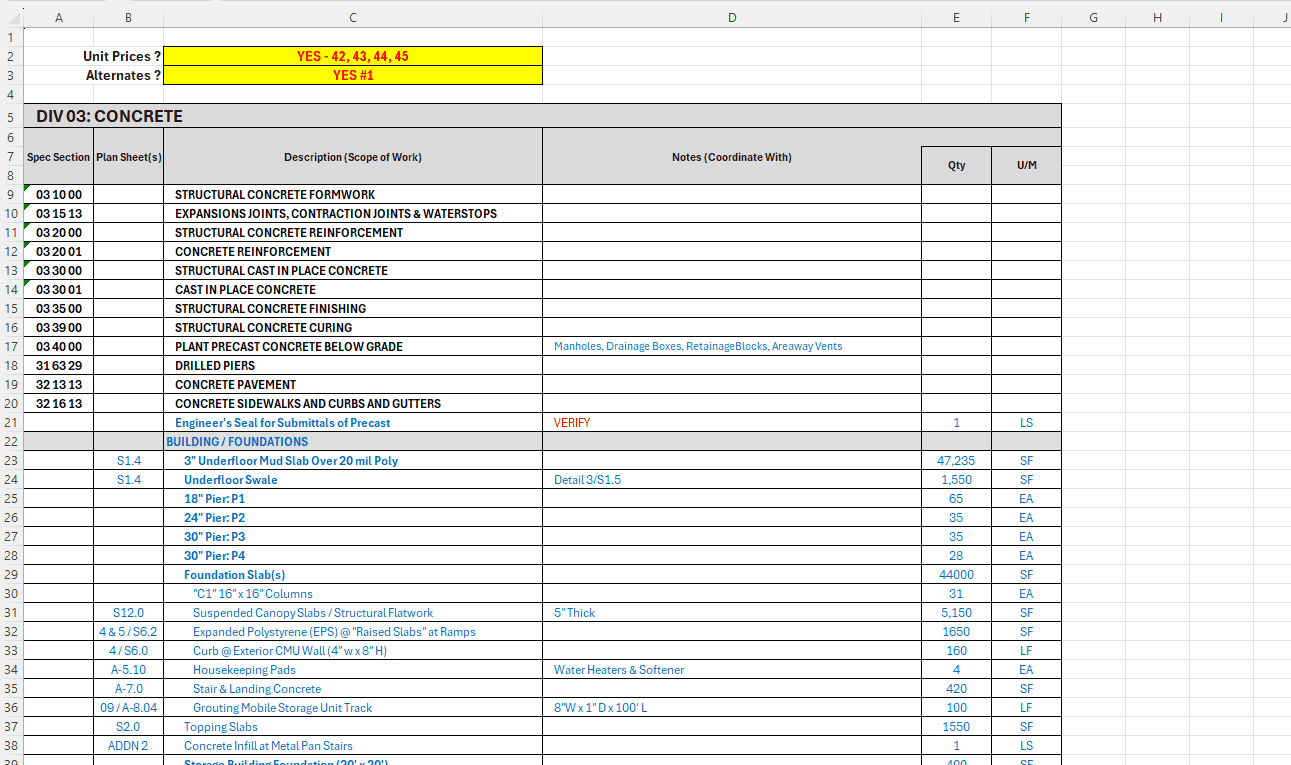The image size is (1291, 765).
Task: Click 'STRUCTURAL CAST IN PLACE CONCRETE' cell
Action: [353, 270]
